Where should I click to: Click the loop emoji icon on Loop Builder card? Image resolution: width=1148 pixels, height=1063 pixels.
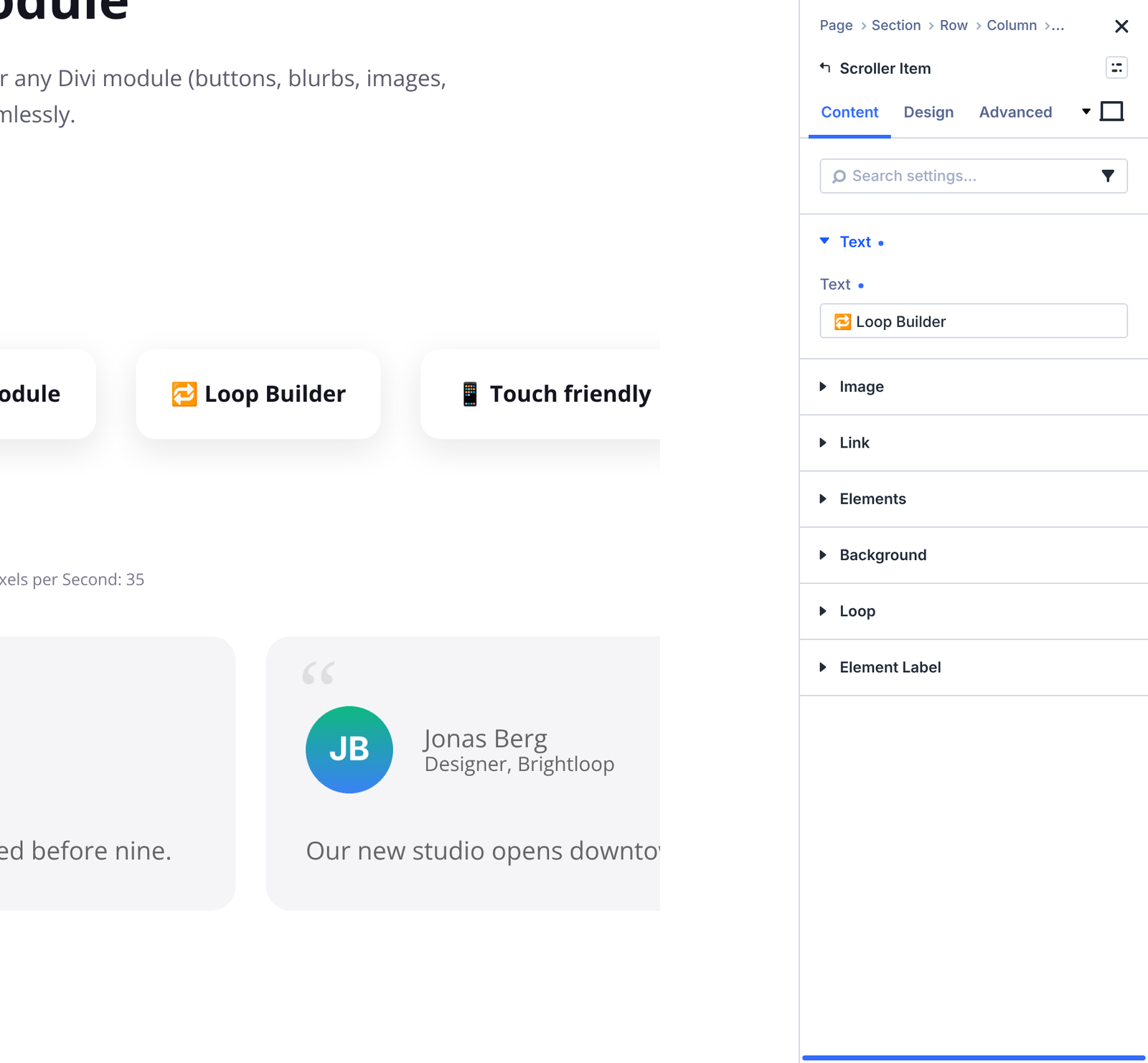click(x=184, y=394)
